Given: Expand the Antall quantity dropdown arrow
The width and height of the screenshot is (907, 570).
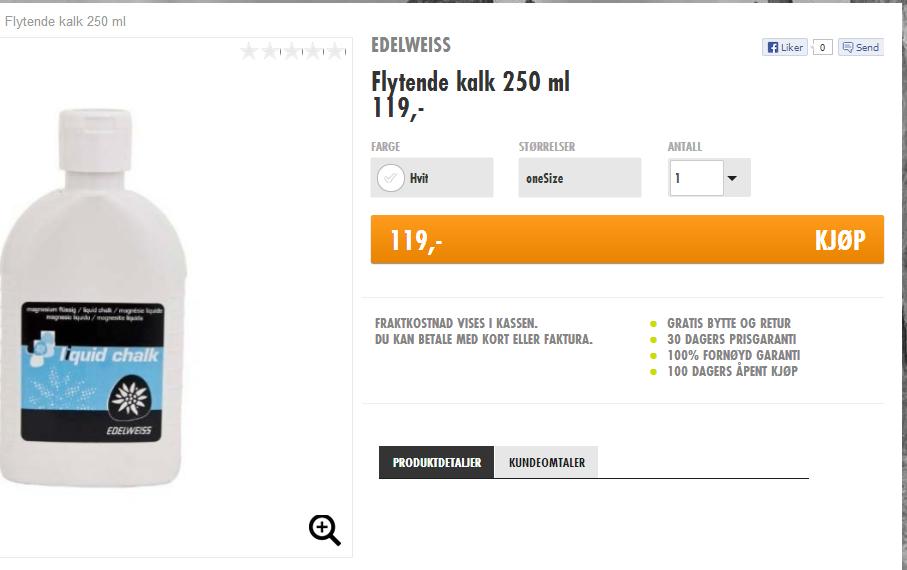Looking at the screenshot, I should tap(736, 178).
